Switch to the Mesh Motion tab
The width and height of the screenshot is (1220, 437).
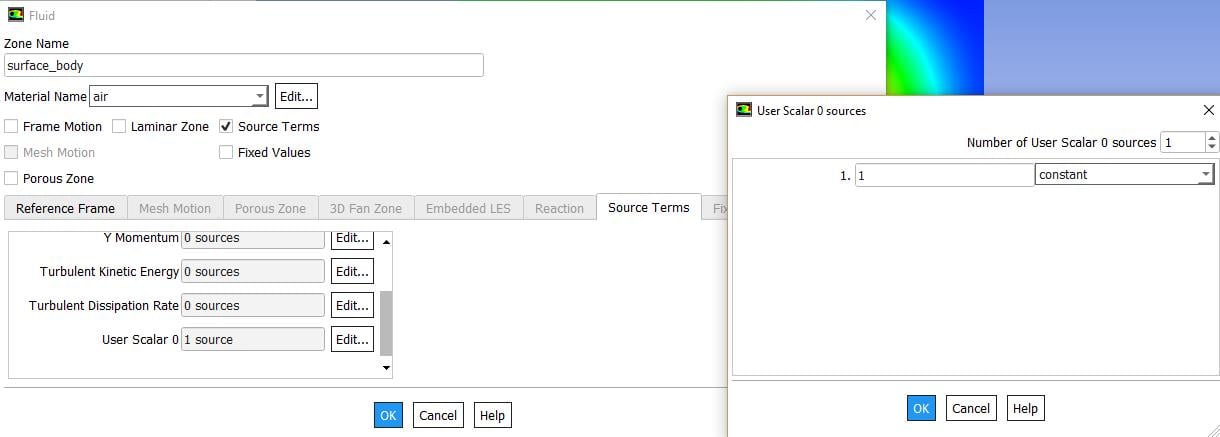tap(175, 208)
